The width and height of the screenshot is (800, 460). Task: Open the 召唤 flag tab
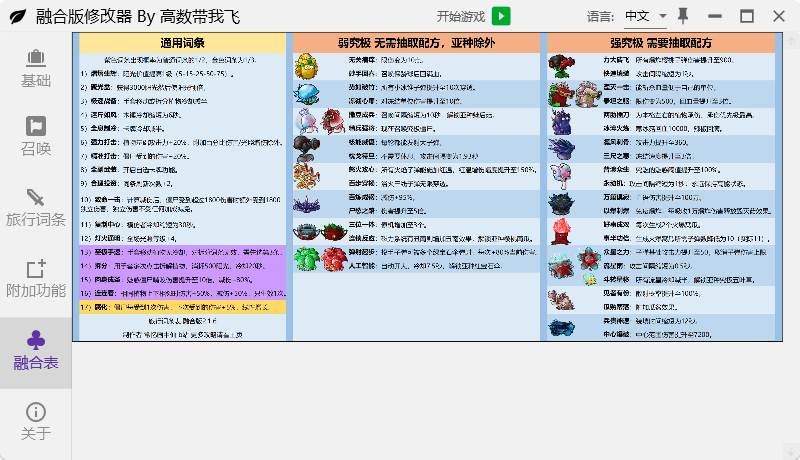(36, 136)
